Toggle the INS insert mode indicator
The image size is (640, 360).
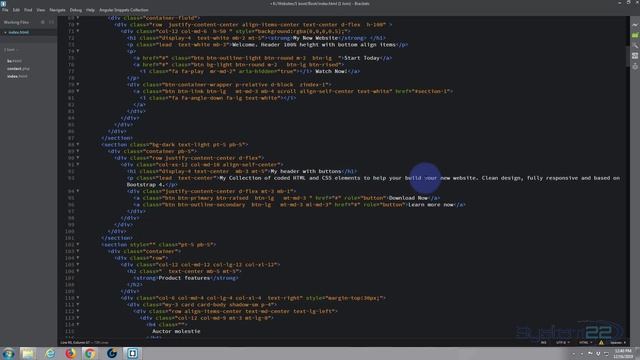tap(544, 343)
